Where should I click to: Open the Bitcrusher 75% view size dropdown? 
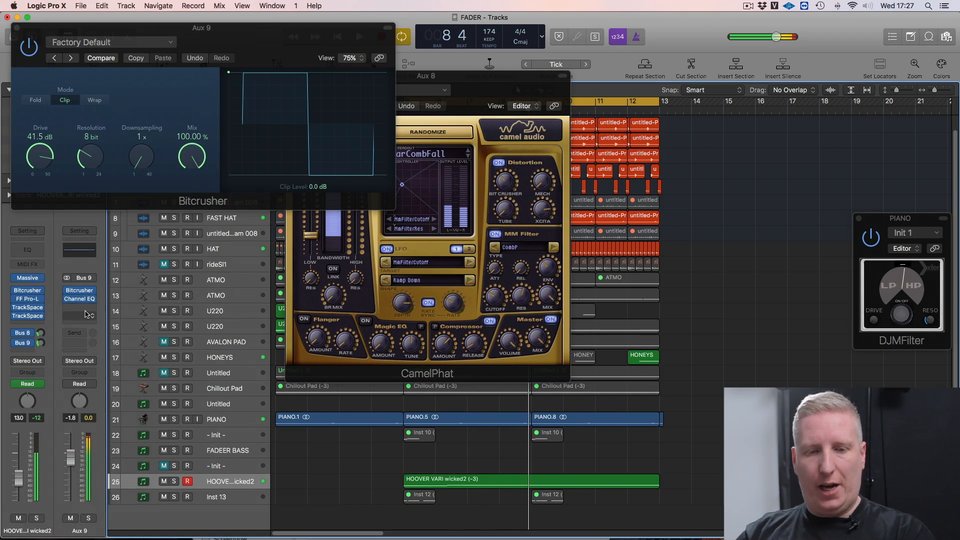(x=353, y=58)
